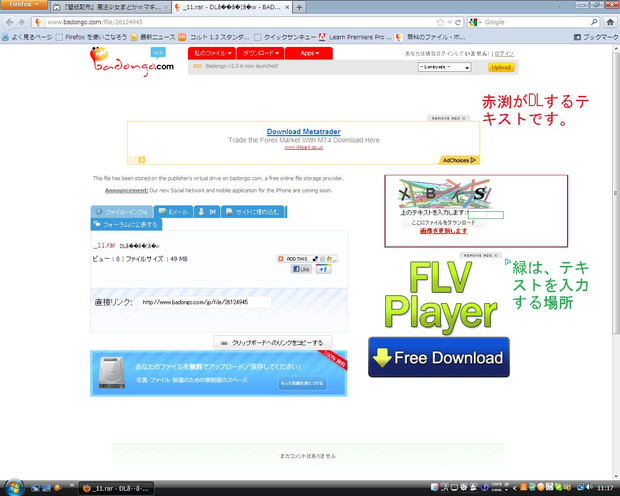Image resolution: width=620 pixels, height=496 pixels.
Task: Select the IM tab
Action: tap(207, 212)
